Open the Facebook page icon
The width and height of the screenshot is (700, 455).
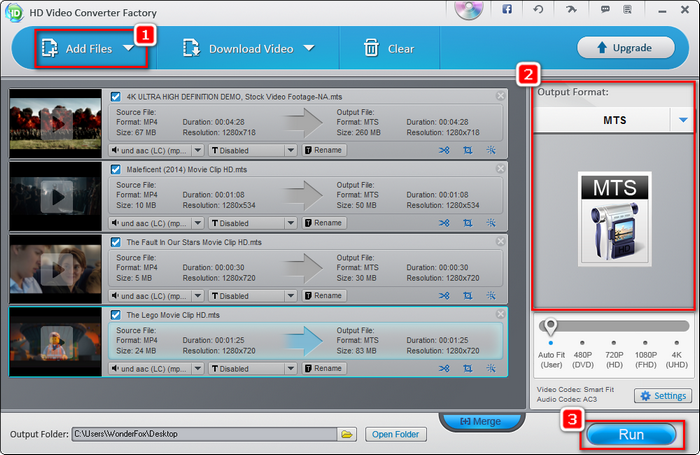(x=507, y=9)
